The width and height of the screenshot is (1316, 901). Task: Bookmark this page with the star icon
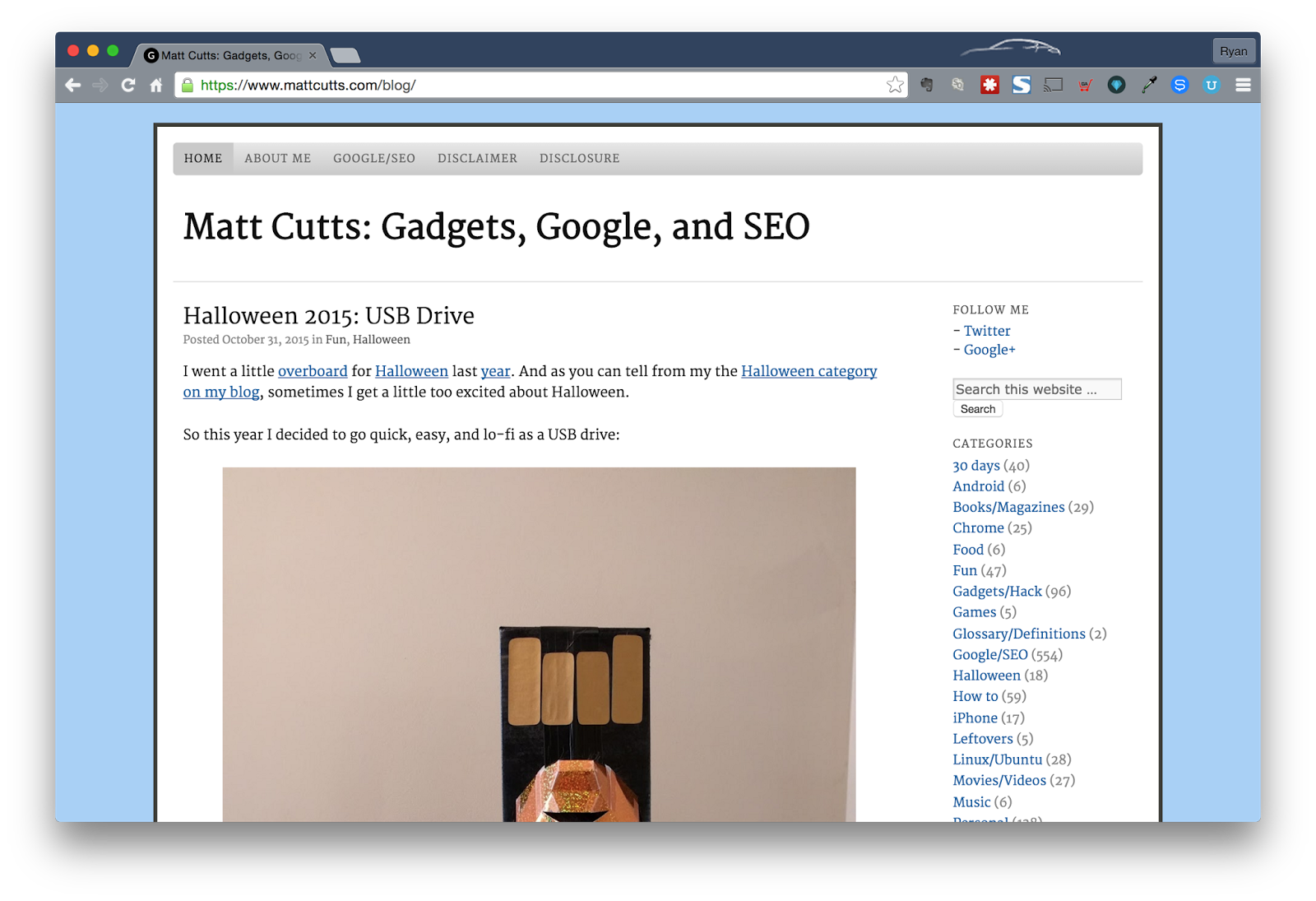point(895,85)
